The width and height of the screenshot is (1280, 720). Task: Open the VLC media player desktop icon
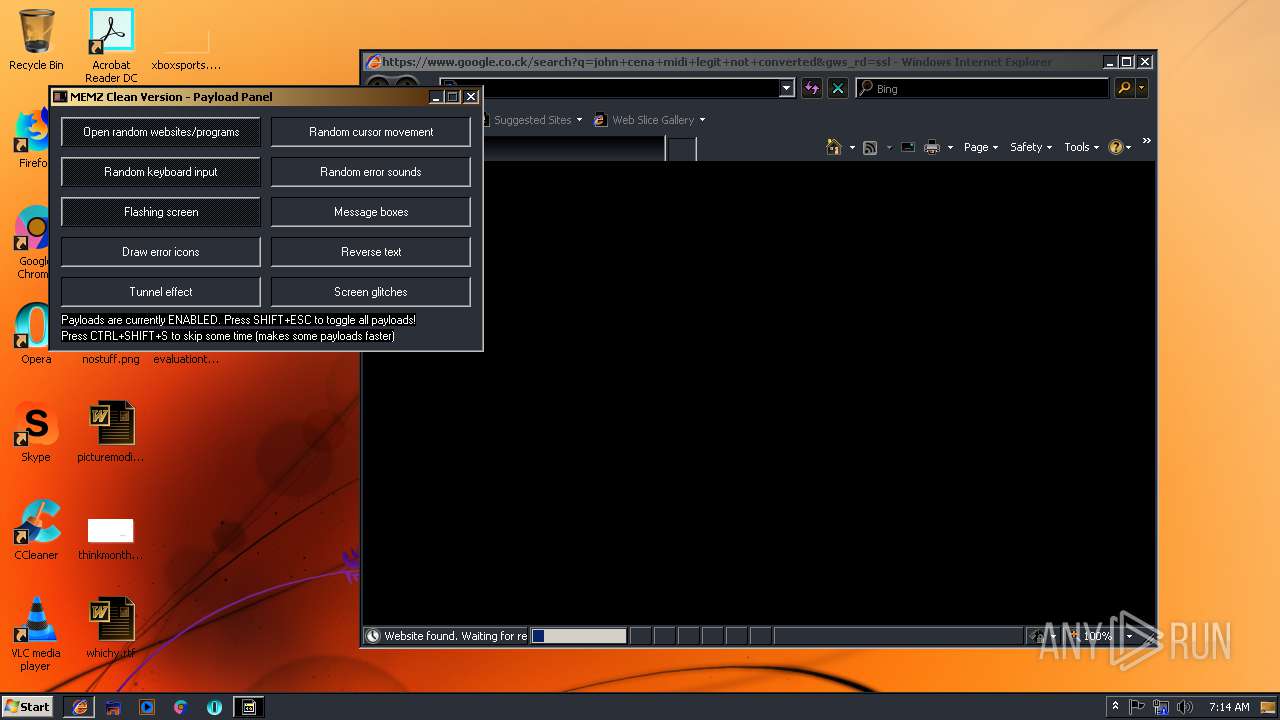[x=36, y=634]
